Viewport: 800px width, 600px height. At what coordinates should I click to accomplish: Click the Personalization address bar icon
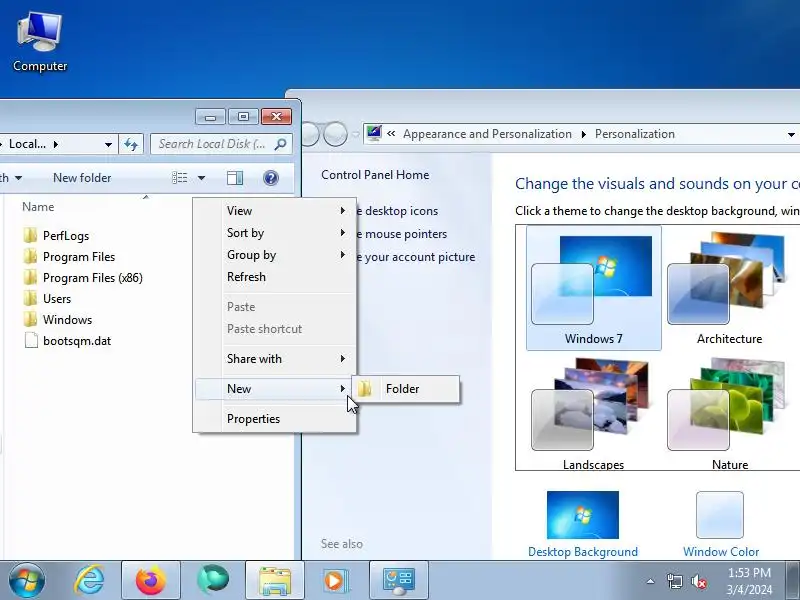click(374, 134)
